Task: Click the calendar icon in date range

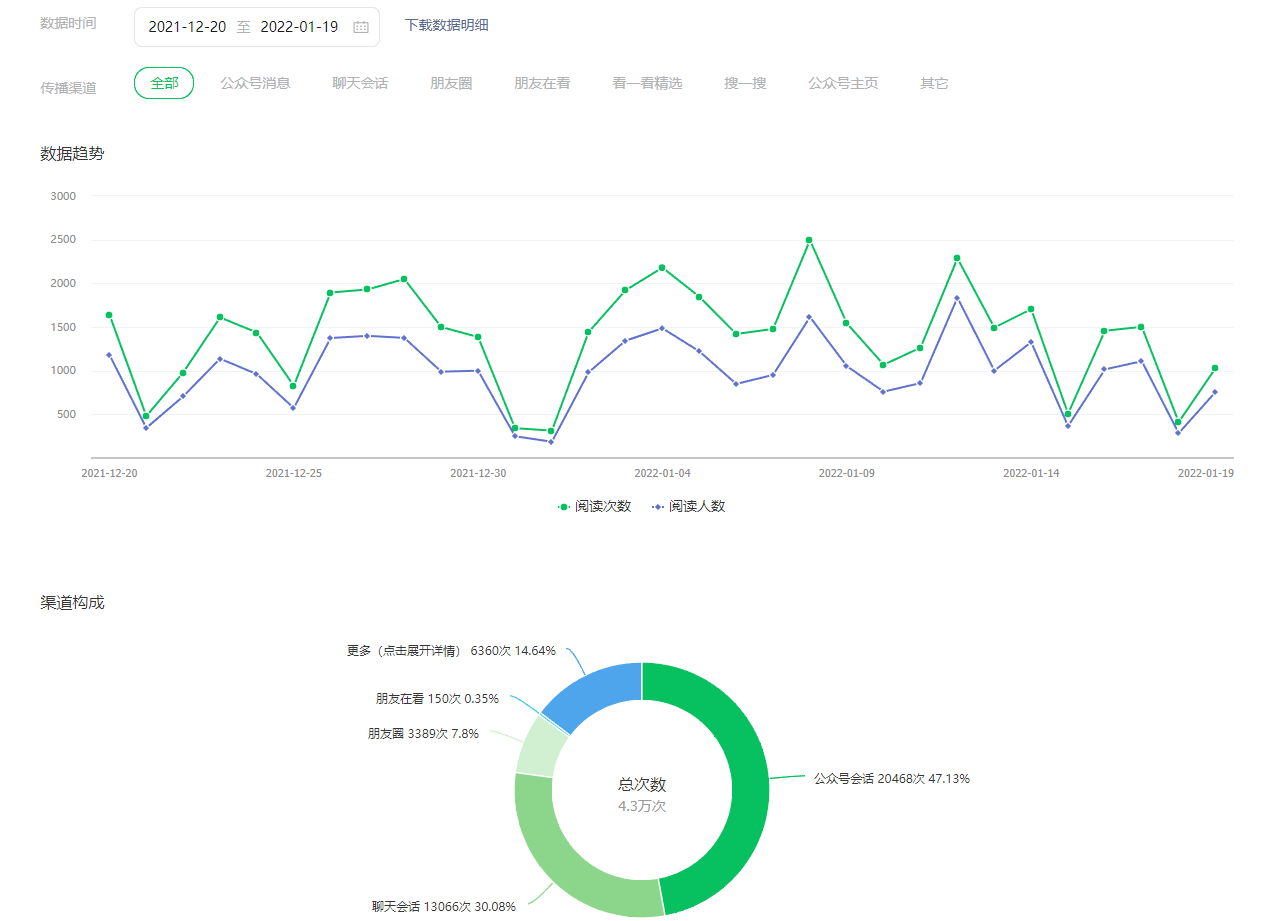Action: click(361, 27)
